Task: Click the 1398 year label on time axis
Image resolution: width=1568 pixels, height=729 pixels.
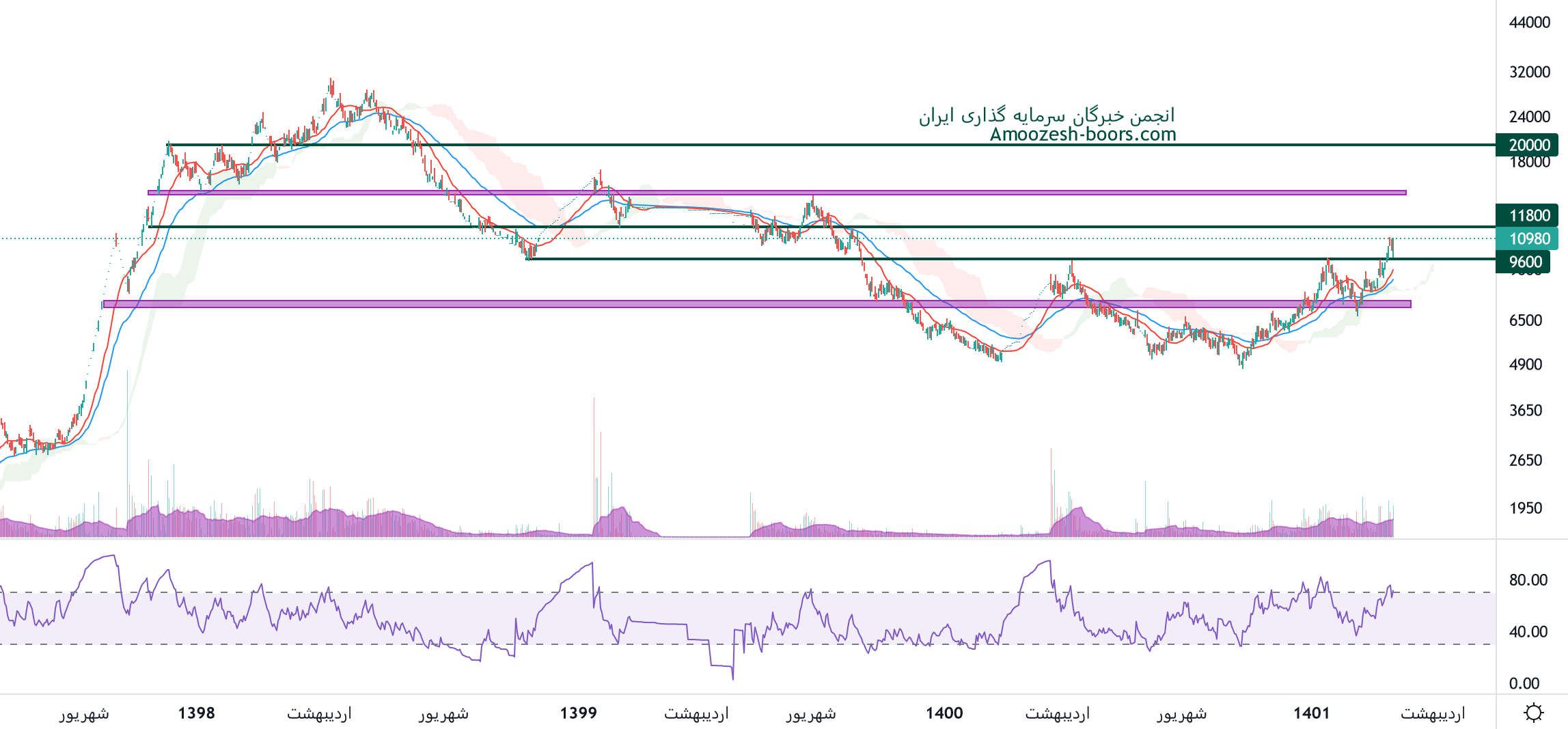Action: [x=196, y=713]
